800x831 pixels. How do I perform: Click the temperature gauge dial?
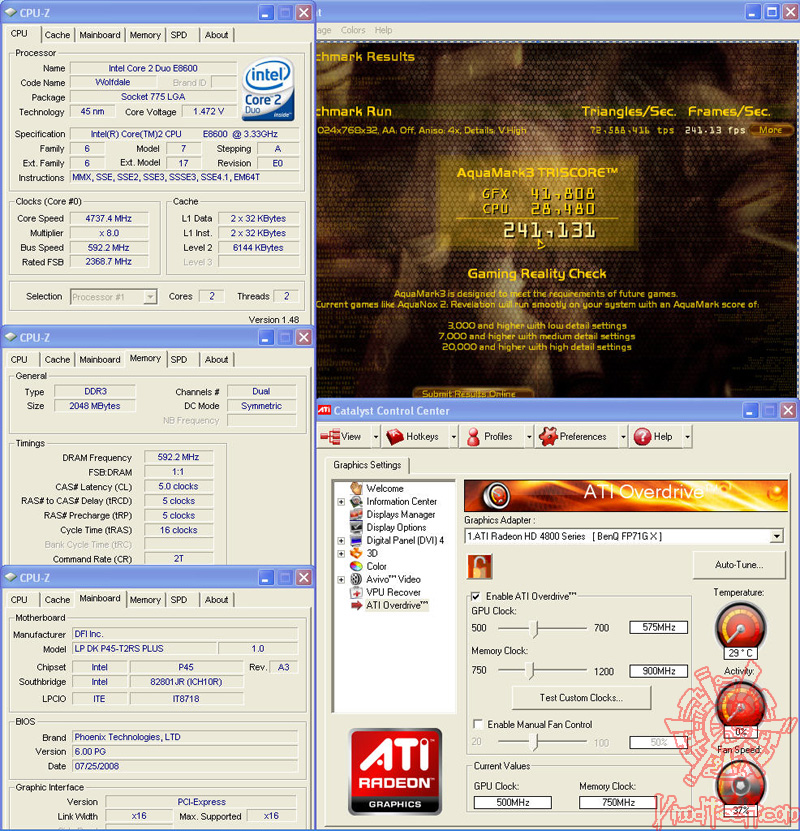coord(740,626)
